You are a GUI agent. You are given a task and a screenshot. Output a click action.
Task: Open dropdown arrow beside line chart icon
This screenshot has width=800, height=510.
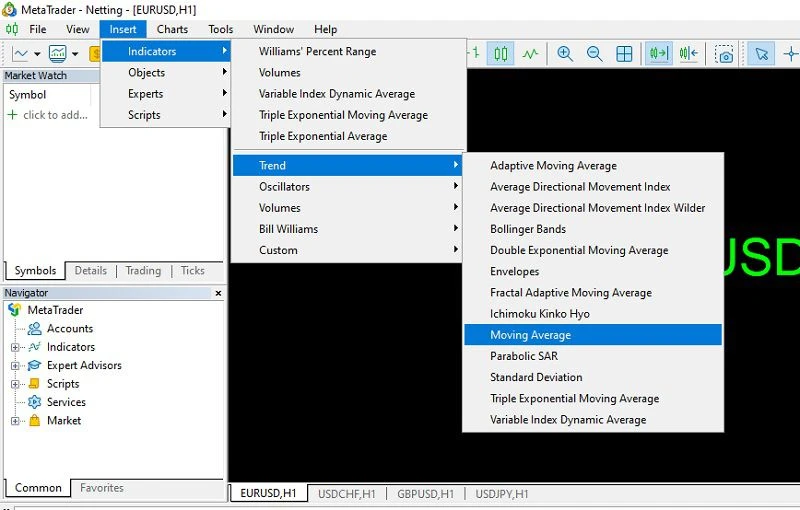[x=37, y=54]
